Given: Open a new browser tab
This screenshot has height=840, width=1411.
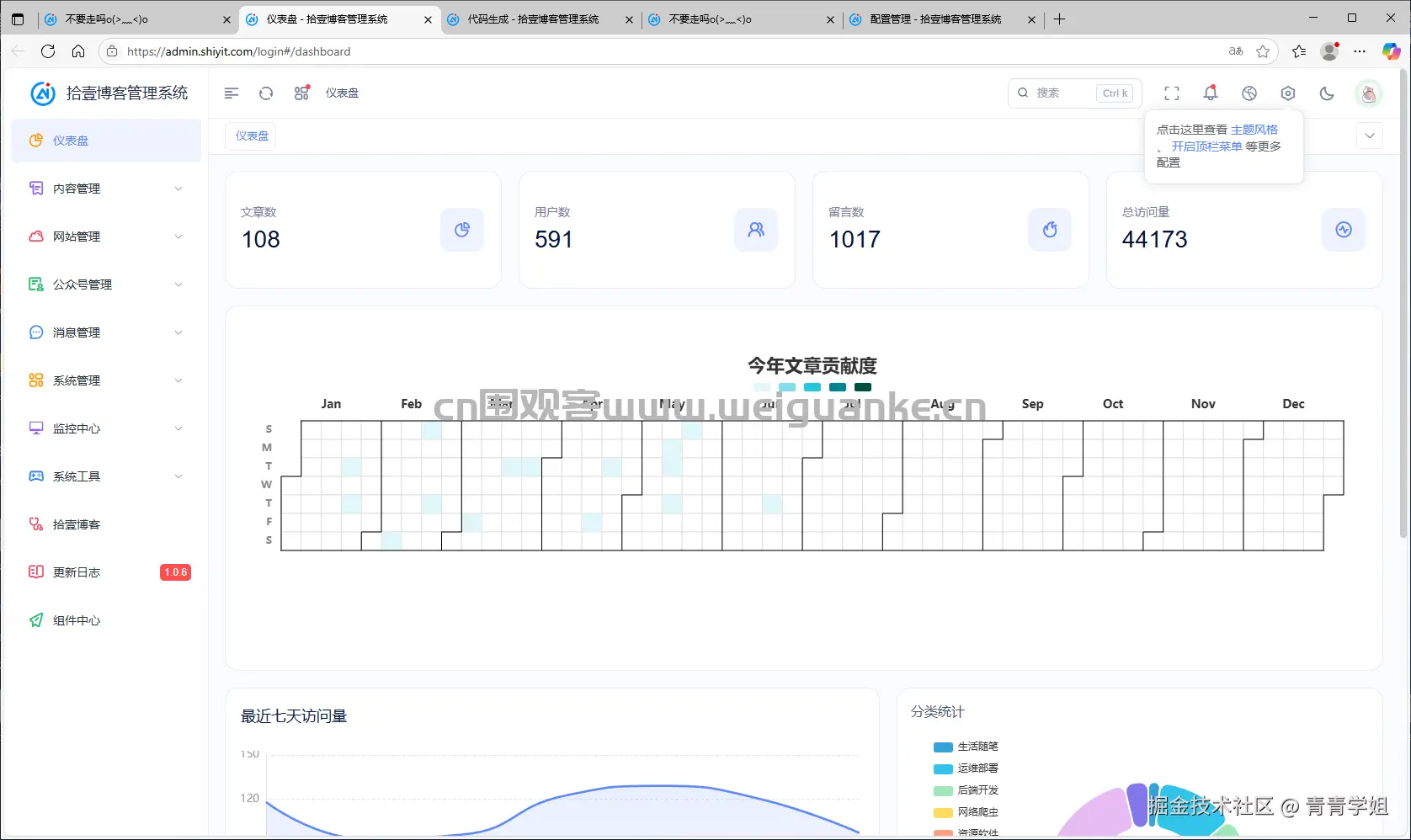Looking at the screenshot, I should click(1060, 19).
